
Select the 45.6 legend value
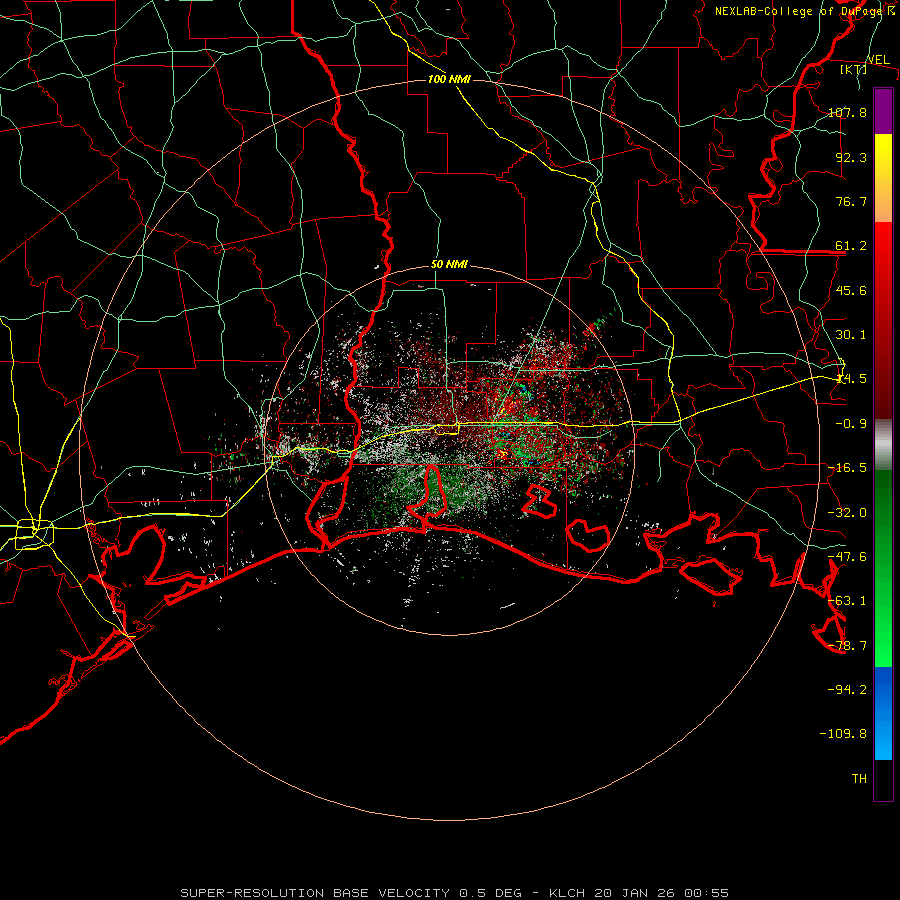point(851,290)
